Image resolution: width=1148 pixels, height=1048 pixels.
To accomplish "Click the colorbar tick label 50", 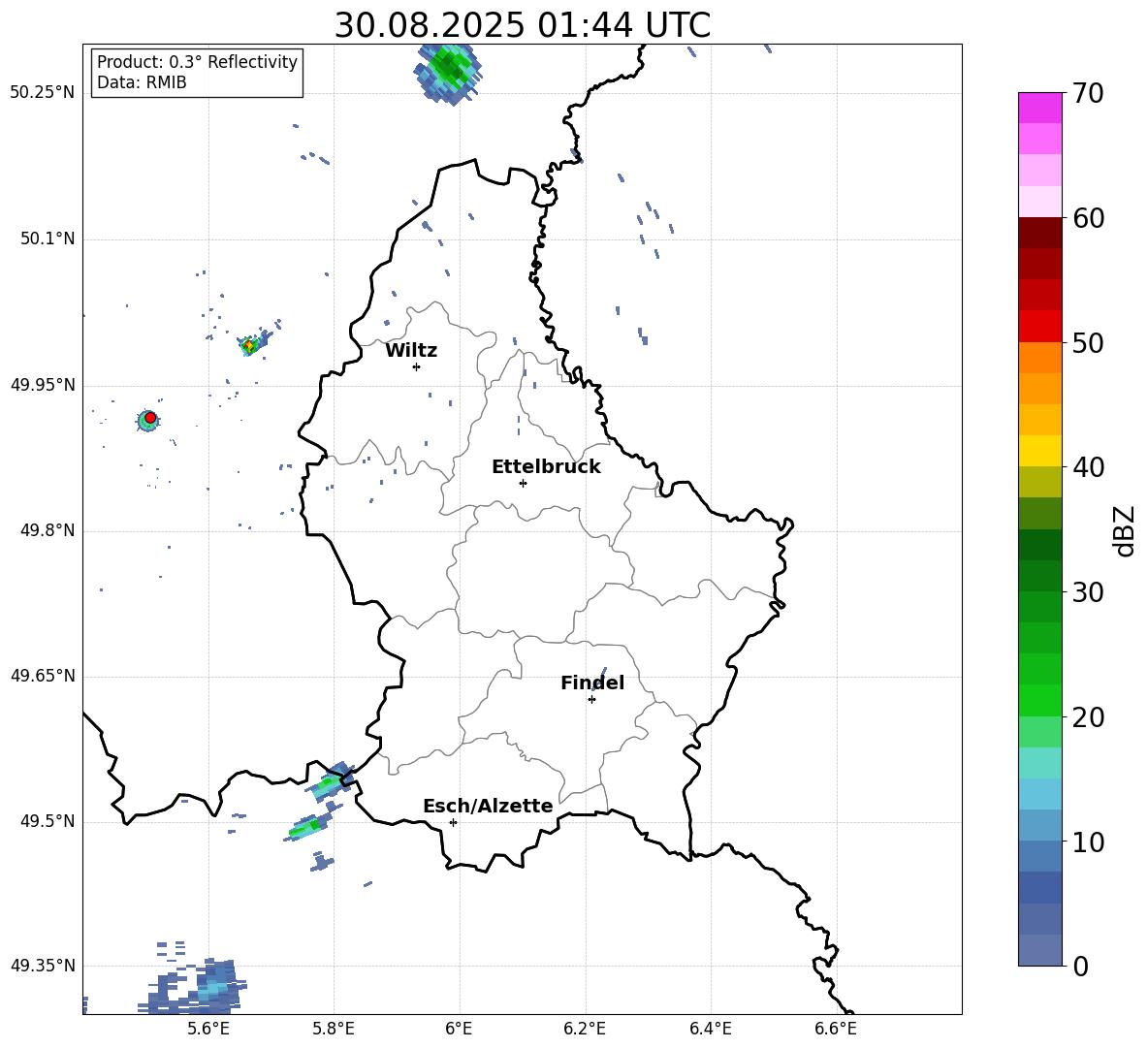I will pos(1088,343).
